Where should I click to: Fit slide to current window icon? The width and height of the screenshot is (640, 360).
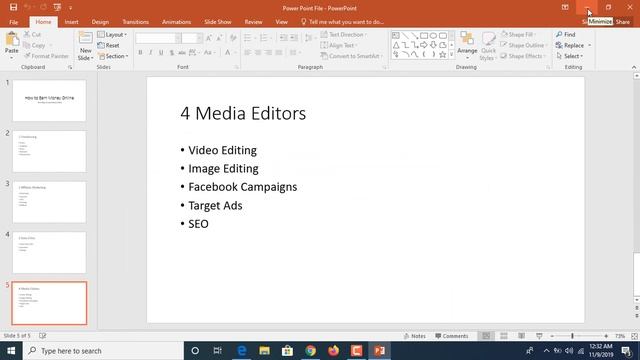pyautogui.click(x=634, y=336)
